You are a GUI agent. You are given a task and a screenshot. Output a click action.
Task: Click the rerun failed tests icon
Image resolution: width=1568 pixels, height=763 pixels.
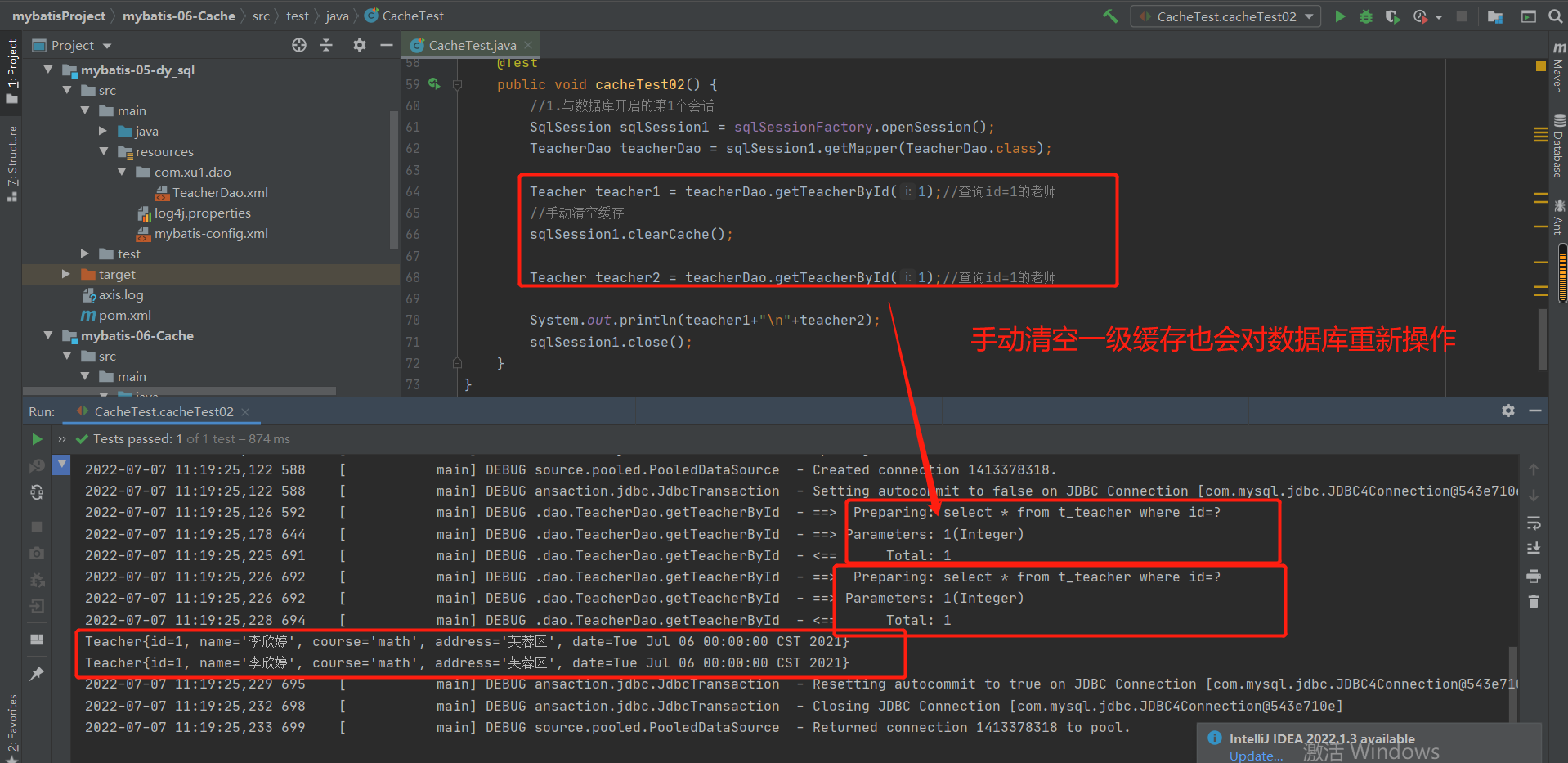[37, 466]
